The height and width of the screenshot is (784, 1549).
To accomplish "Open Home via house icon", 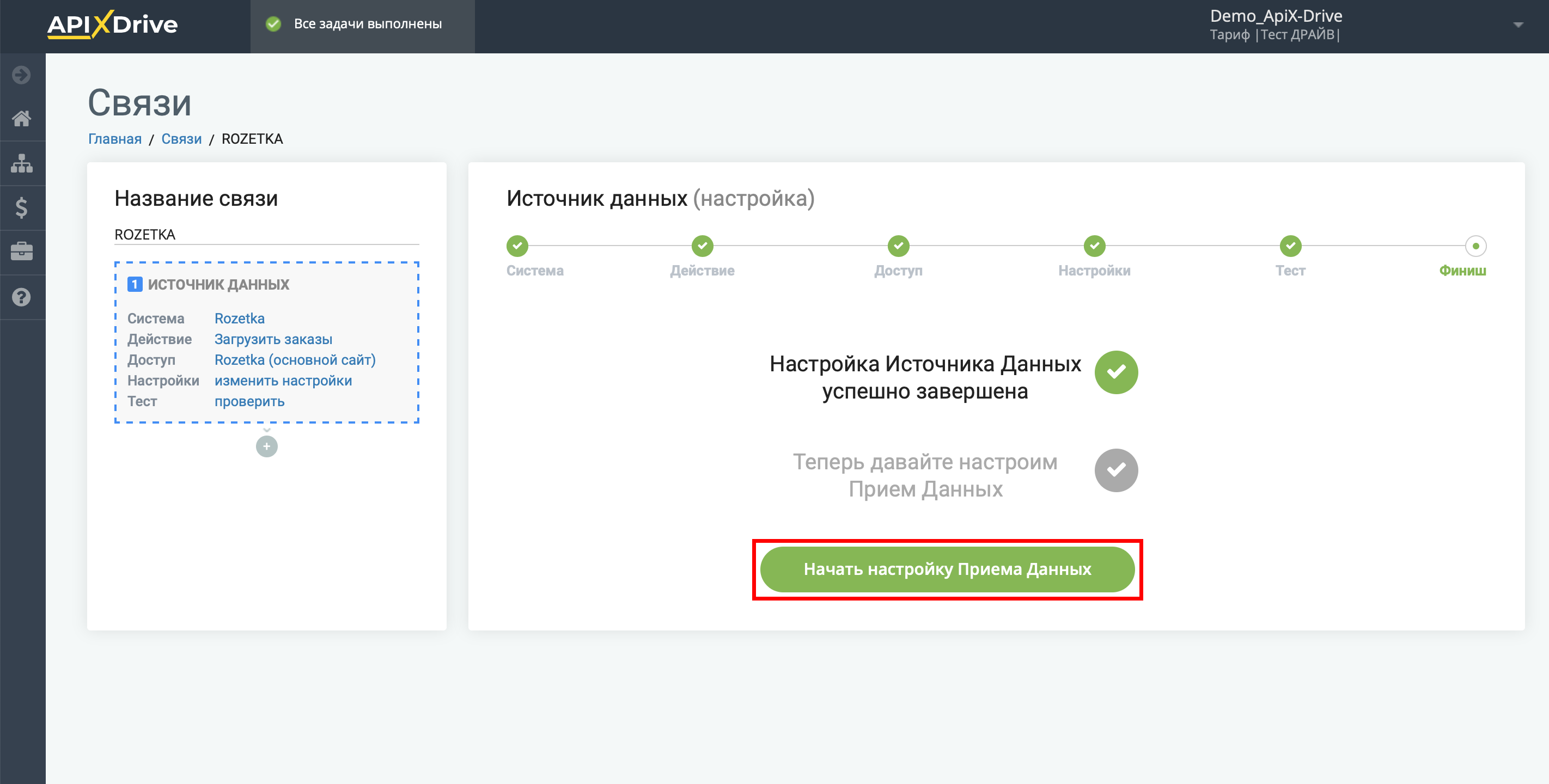I will pos(22,119).
